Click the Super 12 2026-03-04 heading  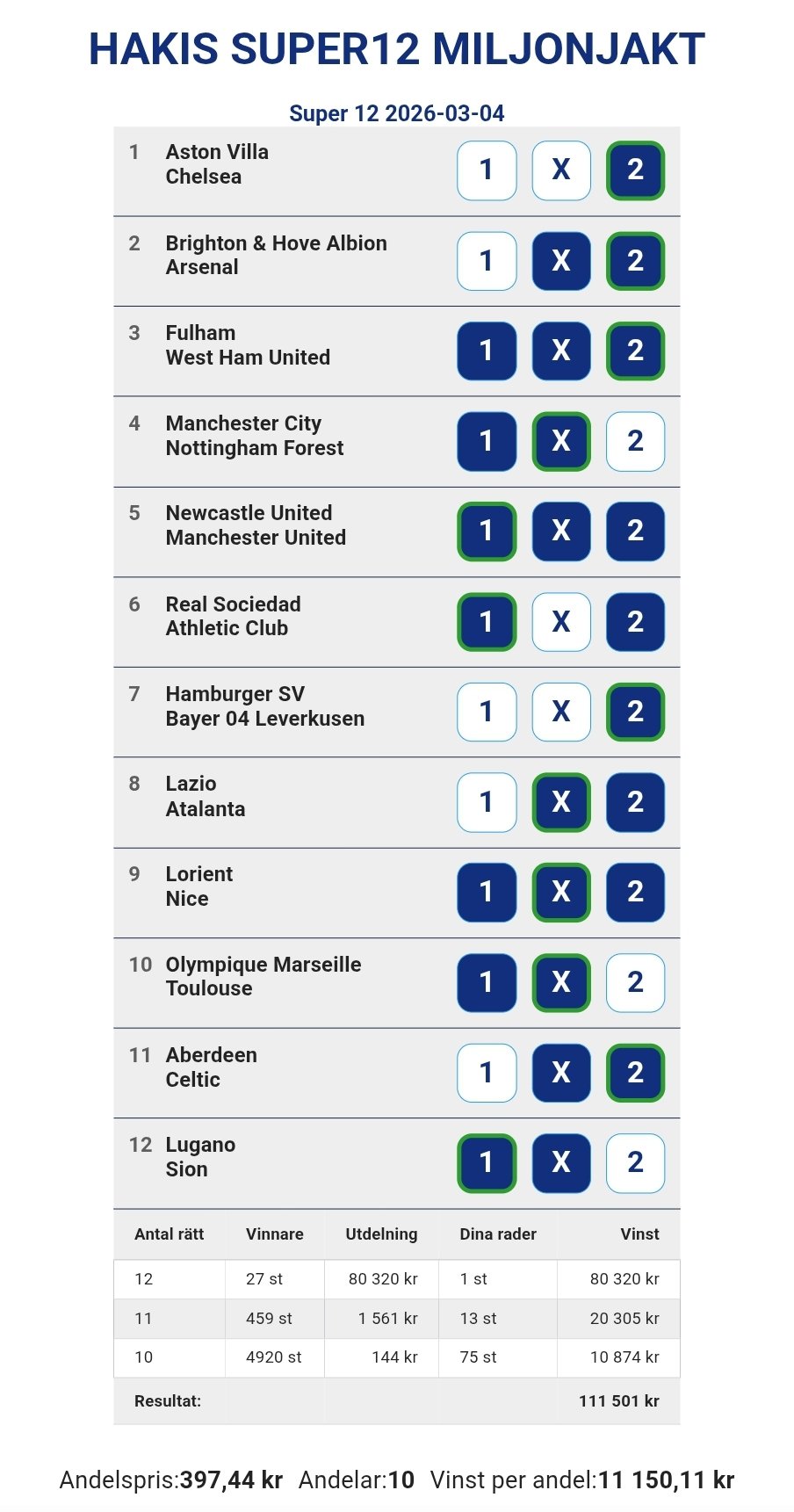397,113
